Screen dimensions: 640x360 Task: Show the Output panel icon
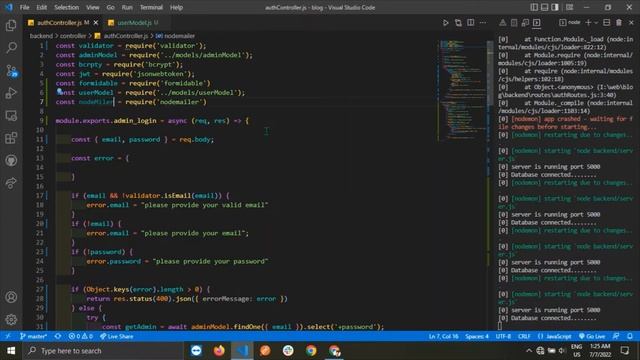point(514,23)
